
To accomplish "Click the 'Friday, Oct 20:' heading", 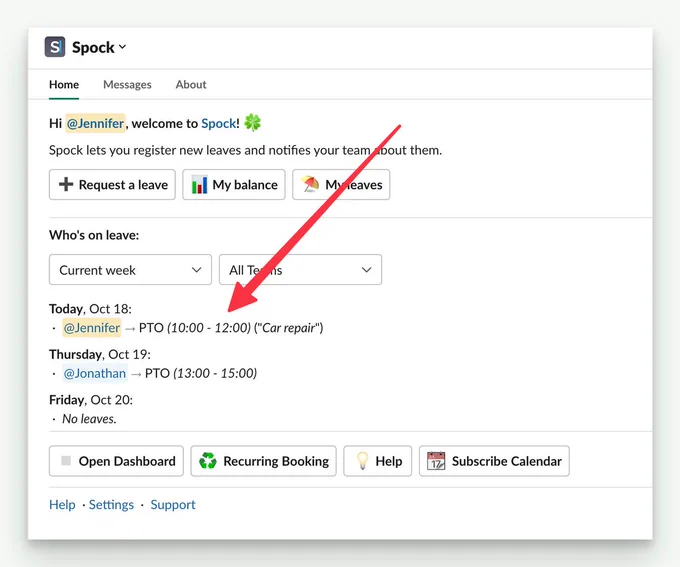I will tap(91, 400).
